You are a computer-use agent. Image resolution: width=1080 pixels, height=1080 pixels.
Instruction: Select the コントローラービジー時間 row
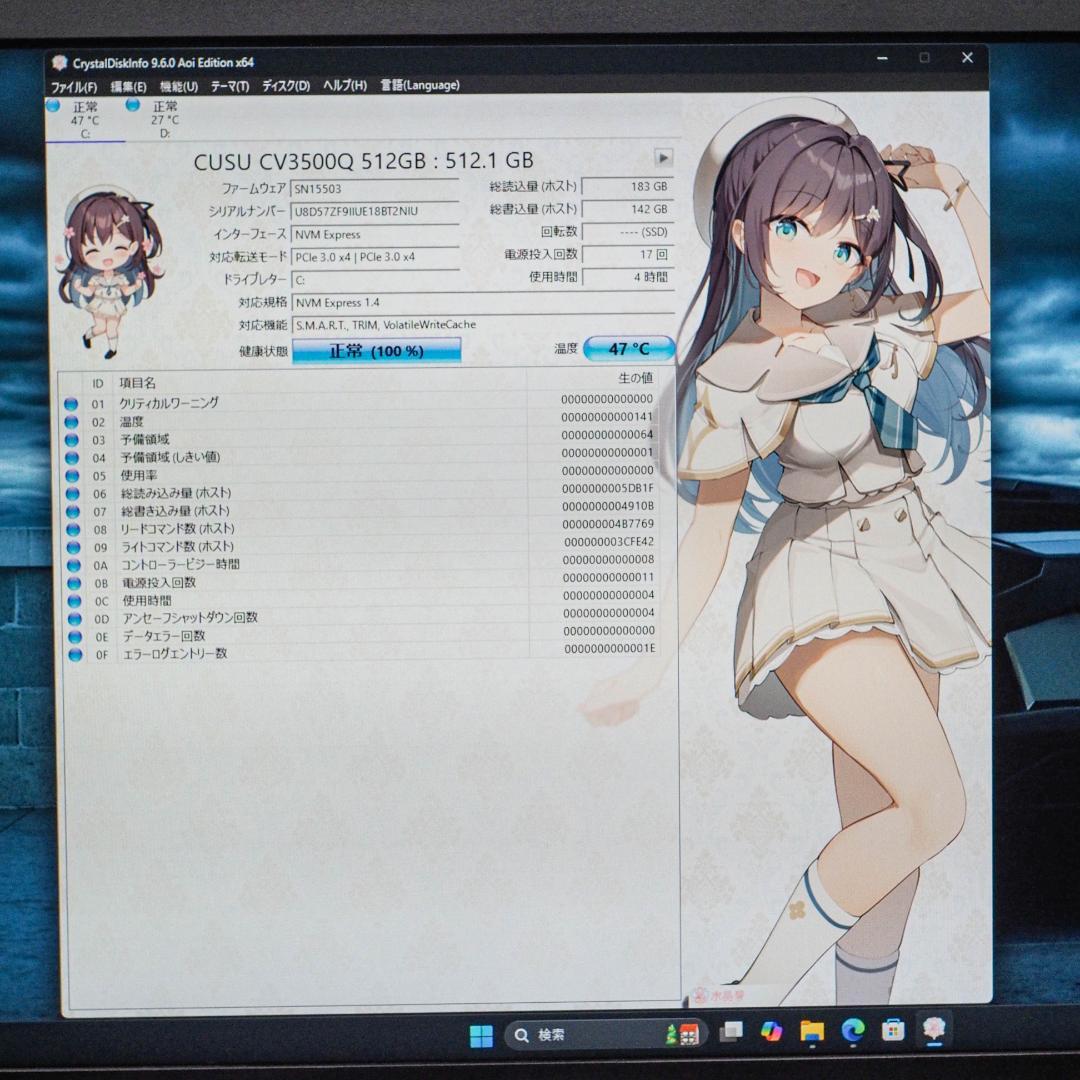(358, 563)
